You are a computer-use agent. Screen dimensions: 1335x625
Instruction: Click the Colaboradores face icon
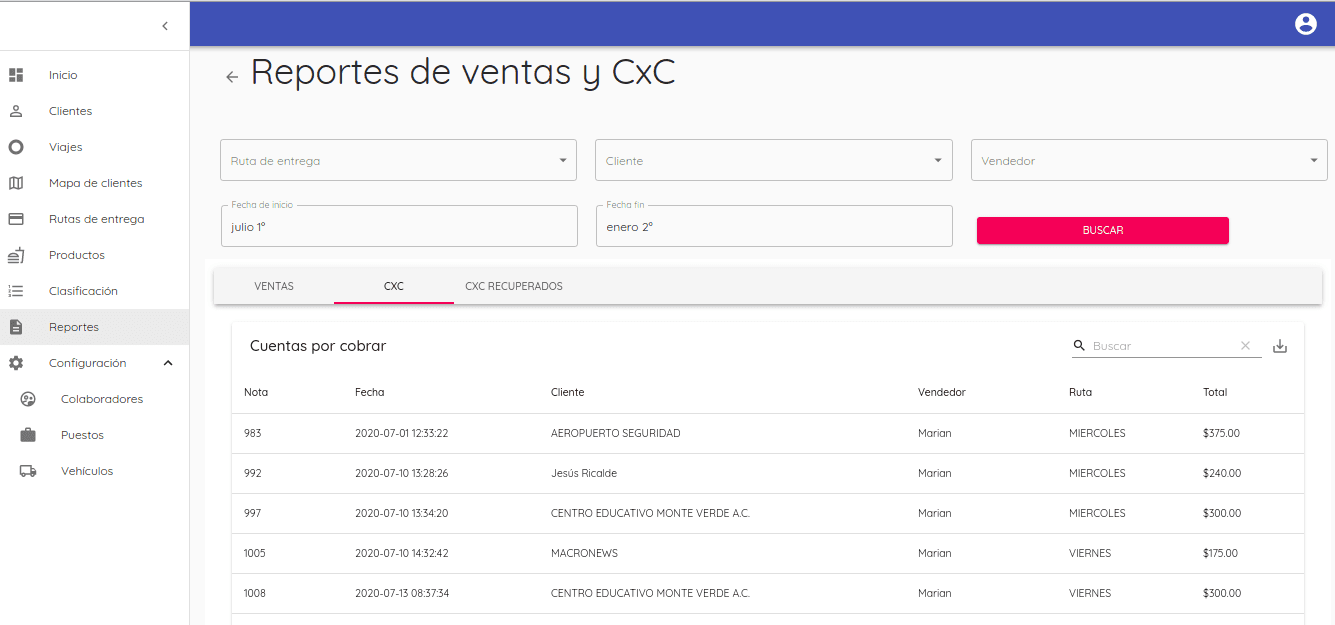pos(28,399)
